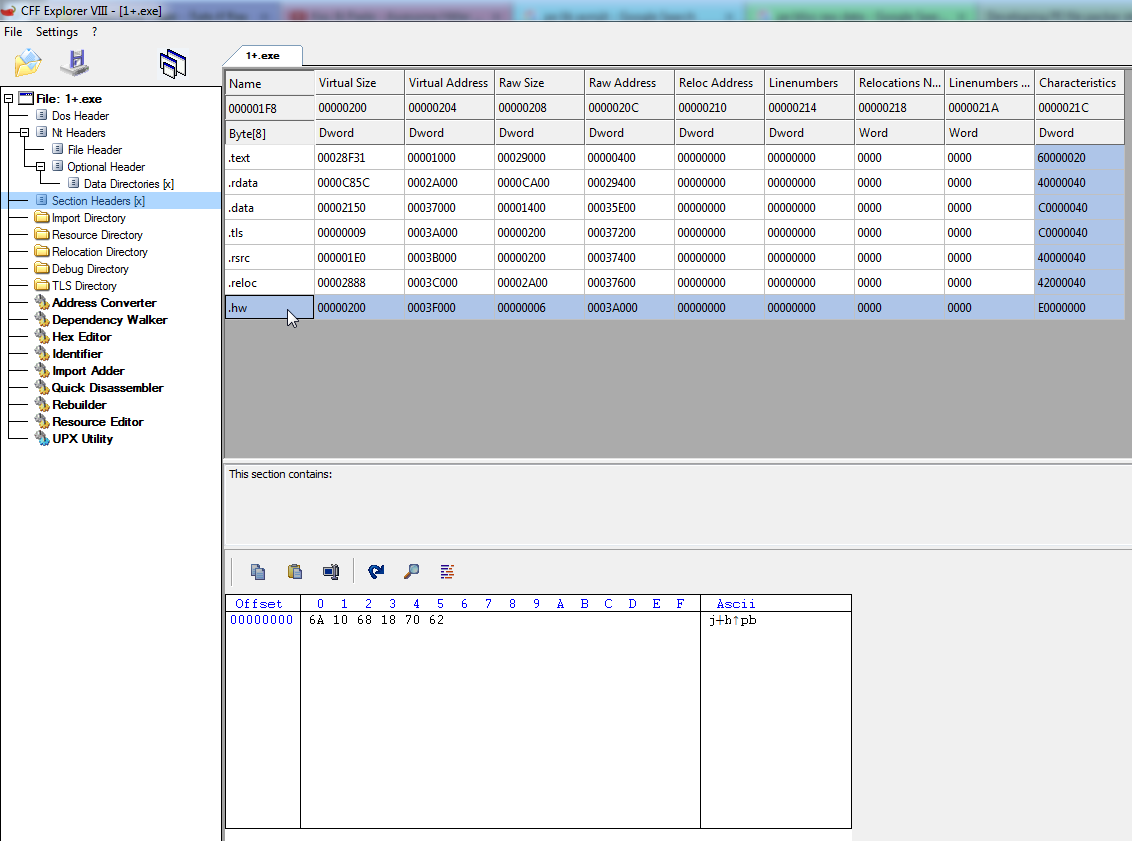Click the blue undo arrow icon
Screen dimensions: 1132x841
click(376, 572)
